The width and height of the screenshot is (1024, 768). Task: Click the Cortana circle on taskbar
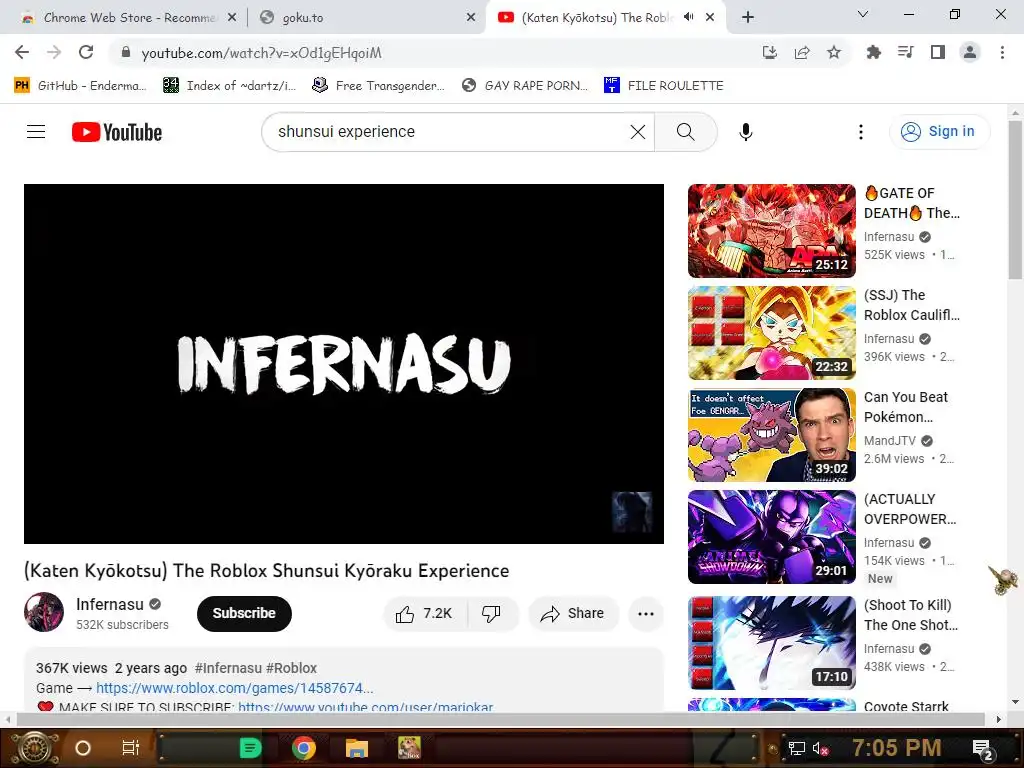pyautogui.click(x=83, y=748)
